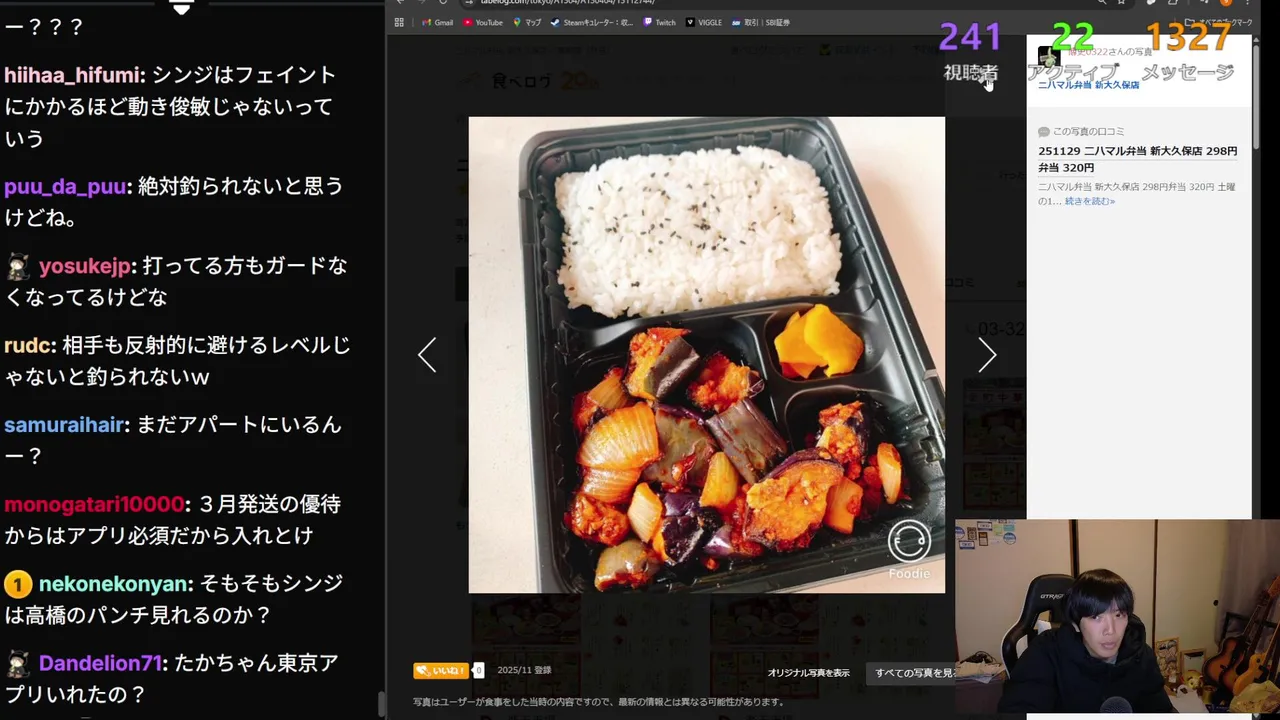
Task: Click the ニハマル弁当 新大久保店 restaurant link
Action: pyautogui.click(x=1089, y=85)
